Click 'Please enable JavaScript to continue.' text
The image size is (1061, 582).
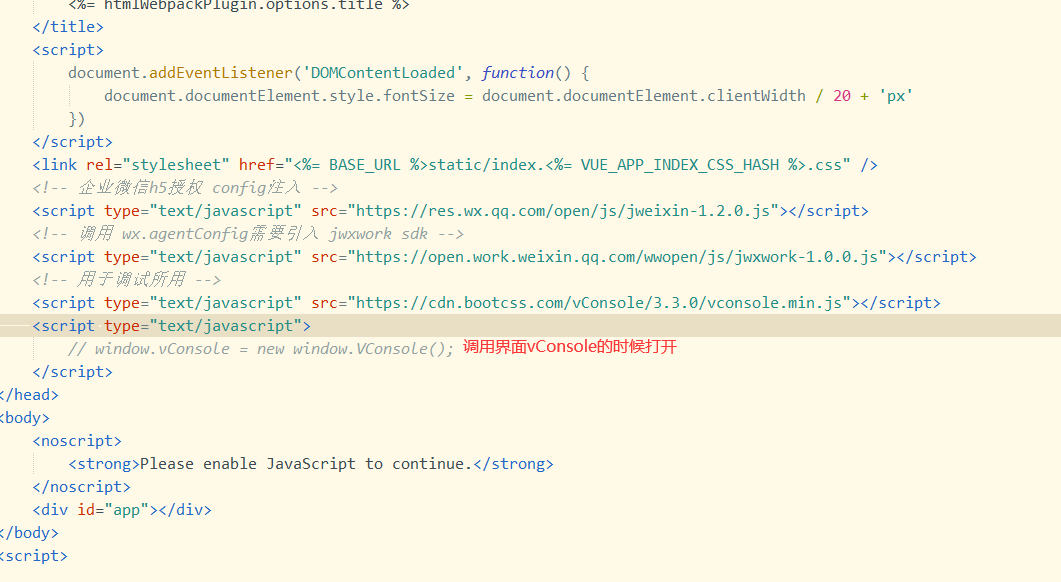tap(305, 464)
